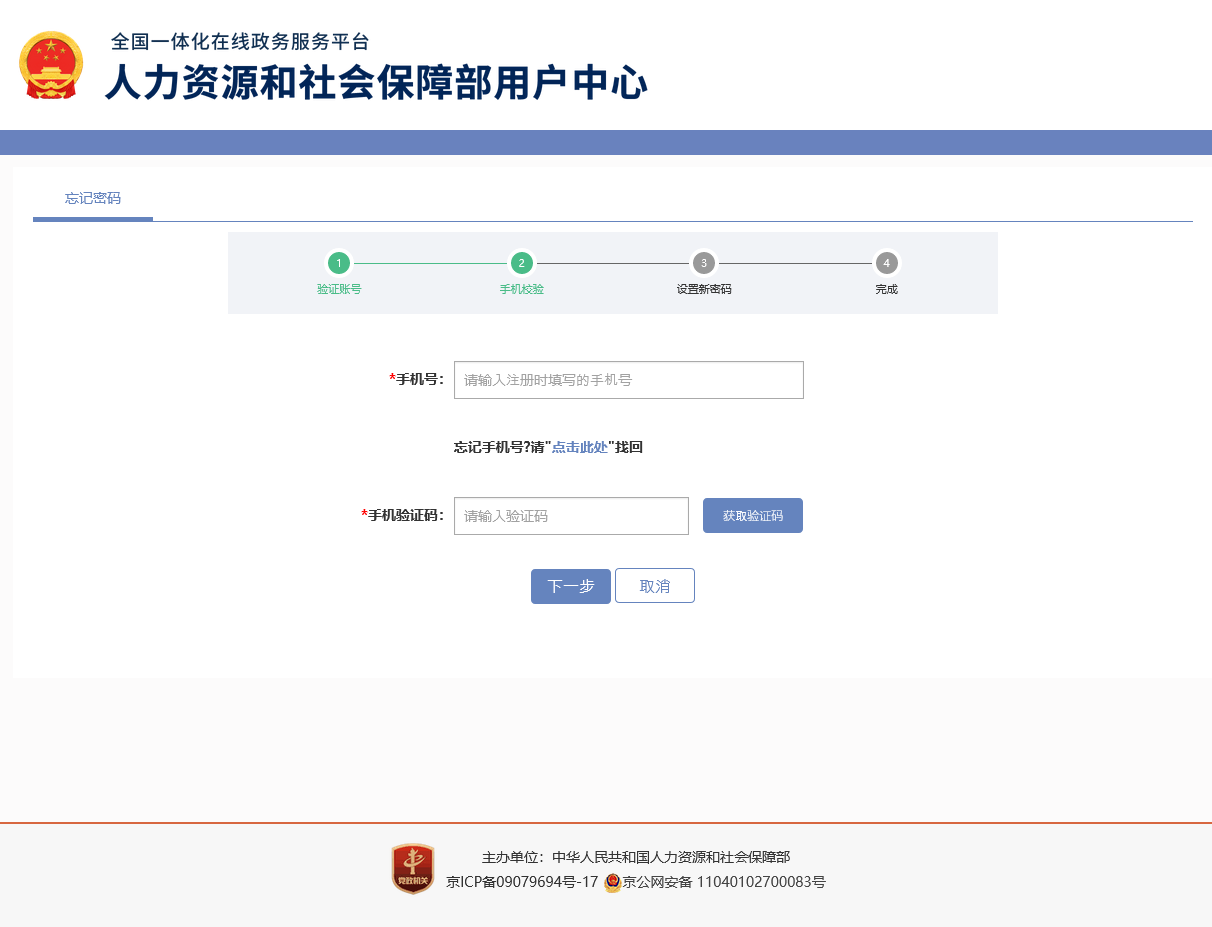Click the national emblem logo in header

tap(51, 65)
